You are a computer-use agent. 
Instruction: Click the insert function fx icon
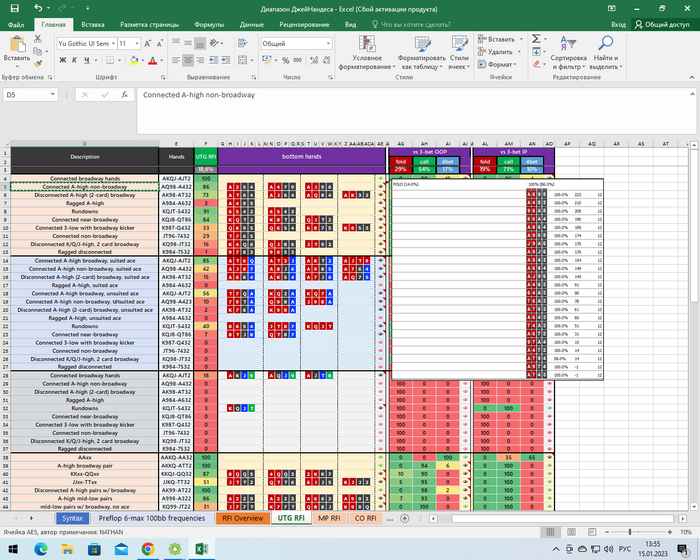[x=125, y=95]
